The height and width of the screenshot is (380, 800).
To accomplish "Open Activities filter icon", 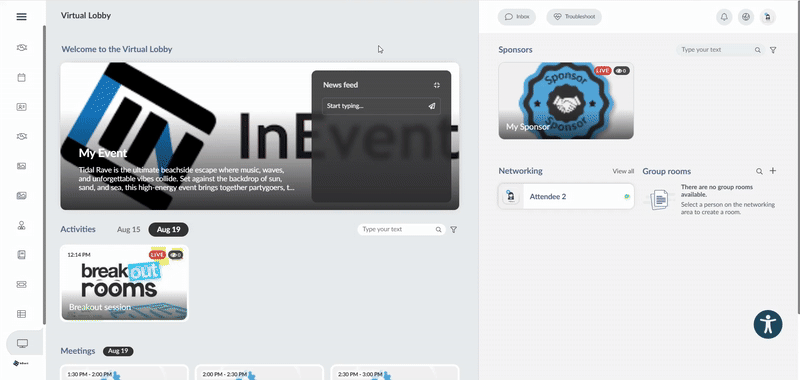I will point(454,230).
